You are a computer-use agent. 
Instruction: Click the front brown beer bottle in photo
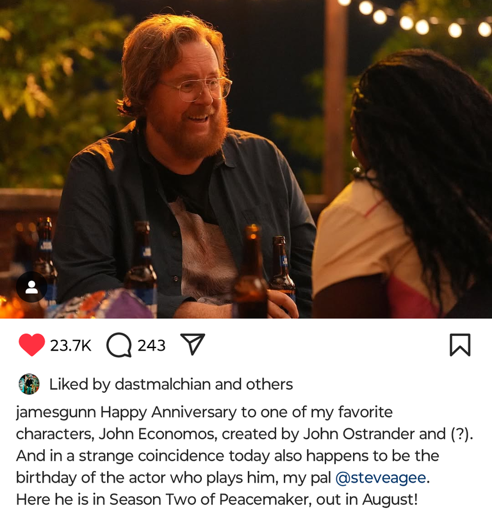click(250, 272)
